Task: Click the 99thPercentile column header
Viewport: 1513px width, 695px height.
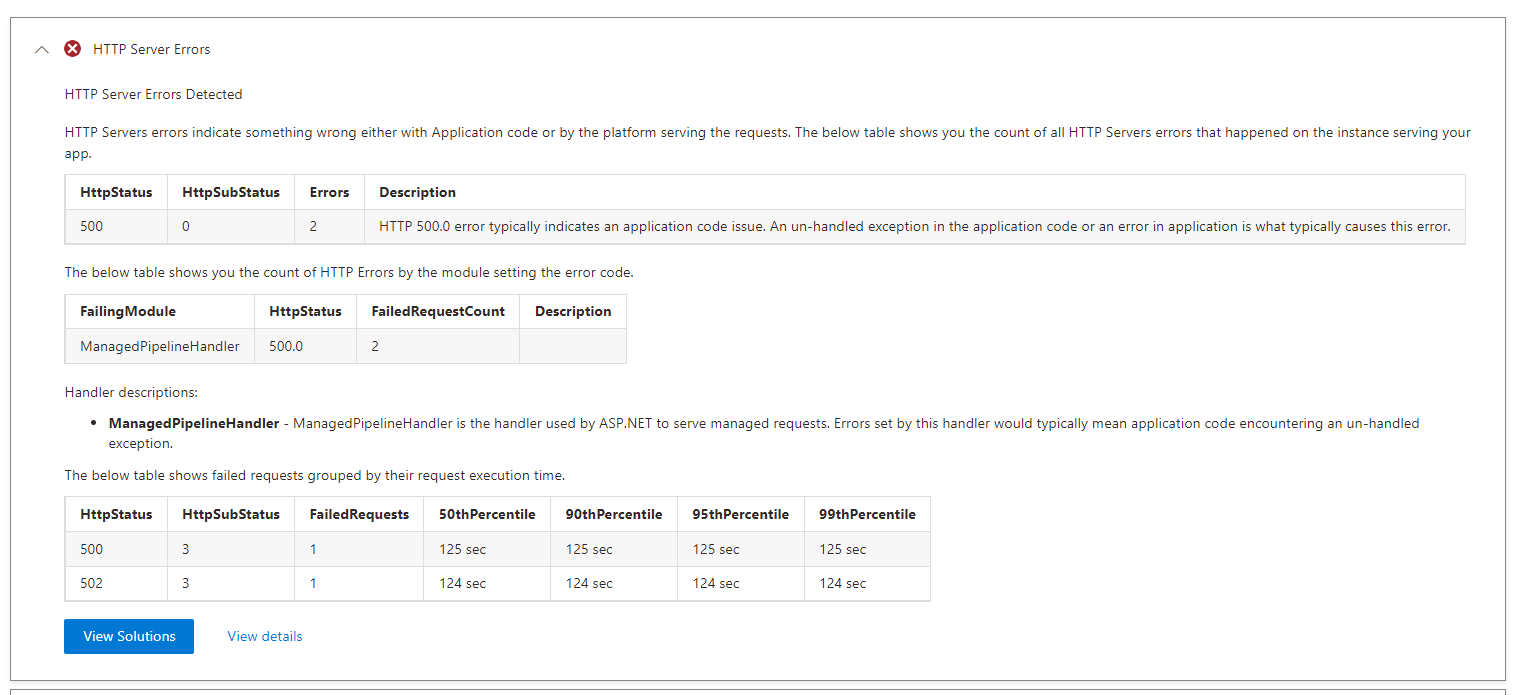Action: (x=867, y=514)
